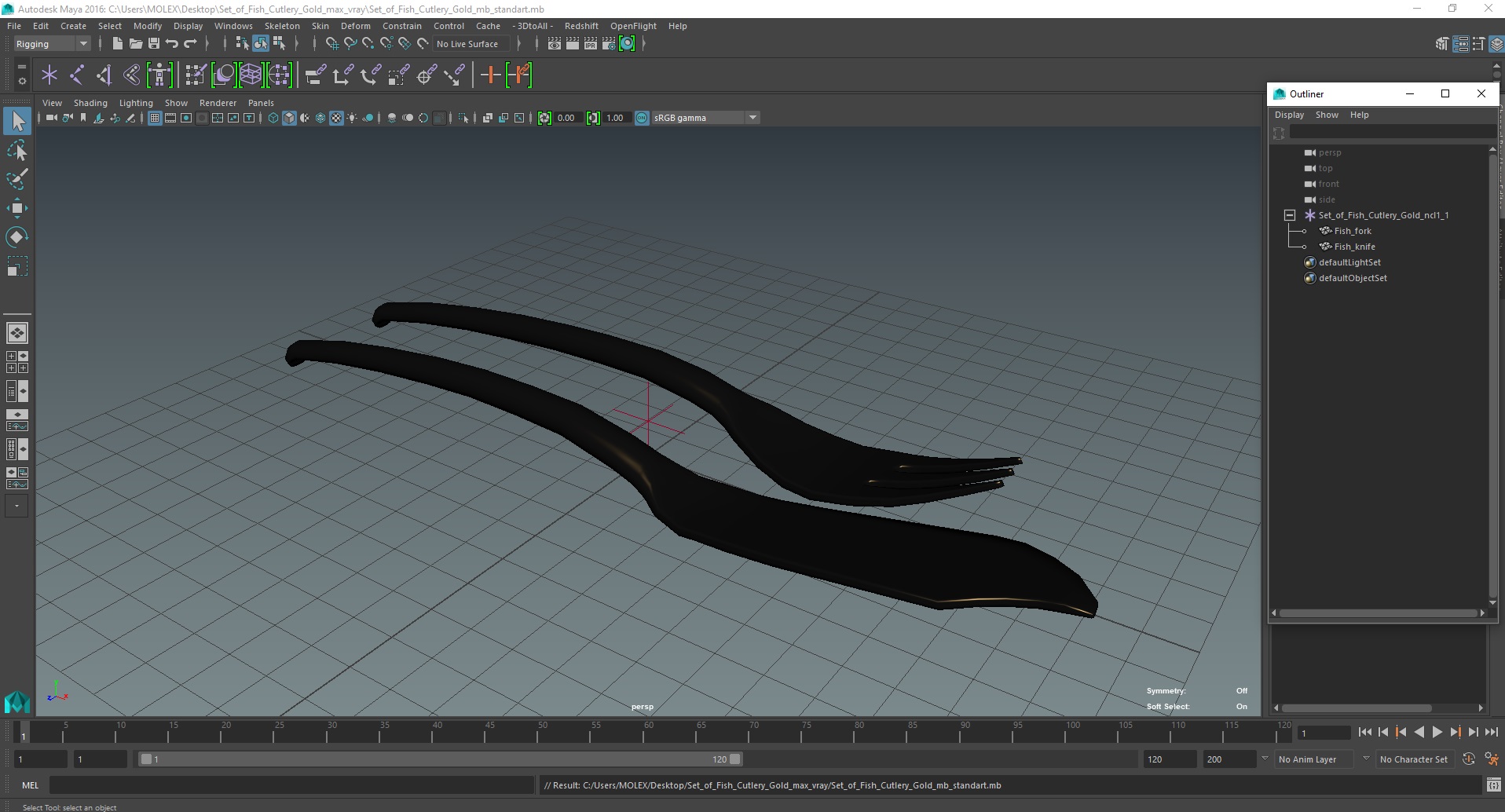Click the MEL script language button
The width and height of the screenshot is (1505, 812).
coord(30,785)
